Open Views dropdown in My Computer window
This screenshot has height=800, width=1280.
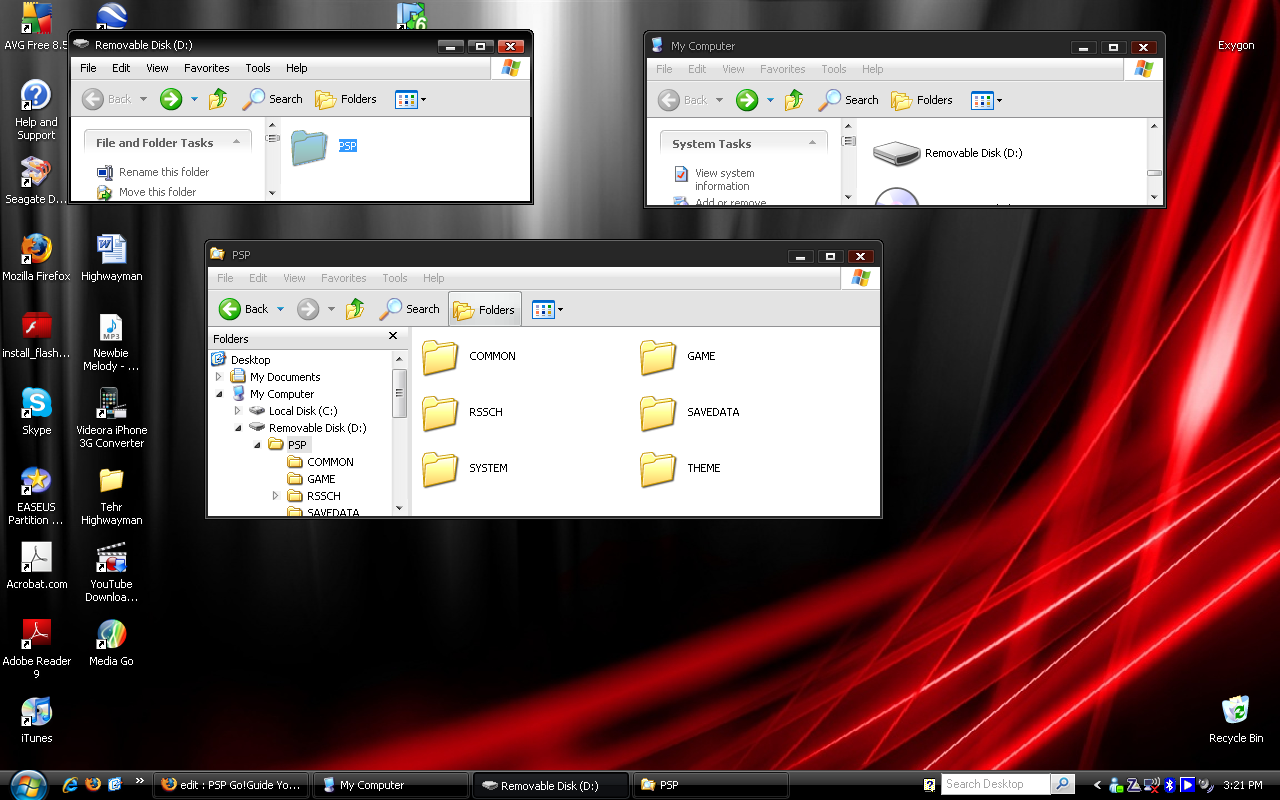[987, 100]
